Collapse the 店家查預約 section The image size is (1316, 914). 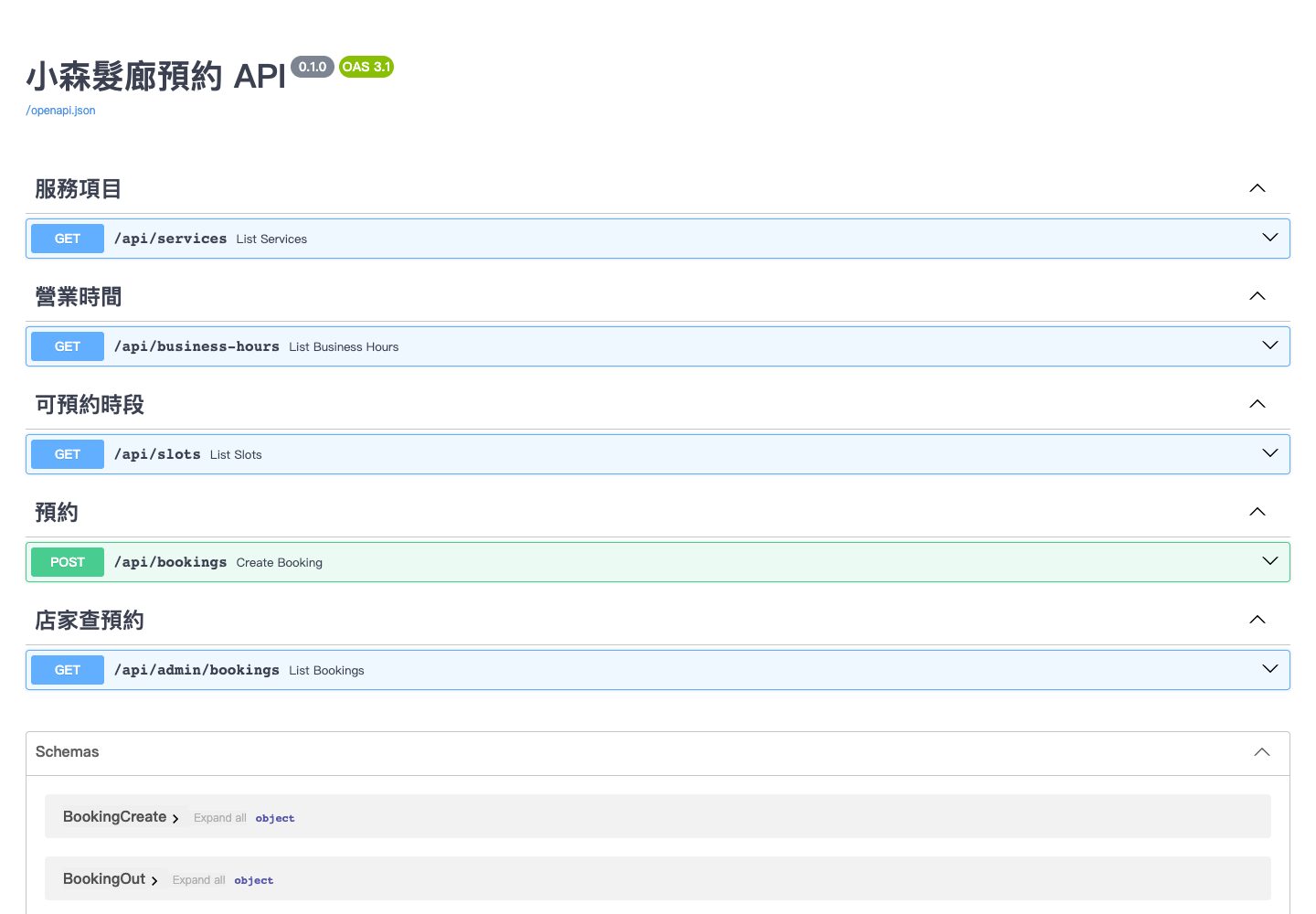coord(1258,620)
